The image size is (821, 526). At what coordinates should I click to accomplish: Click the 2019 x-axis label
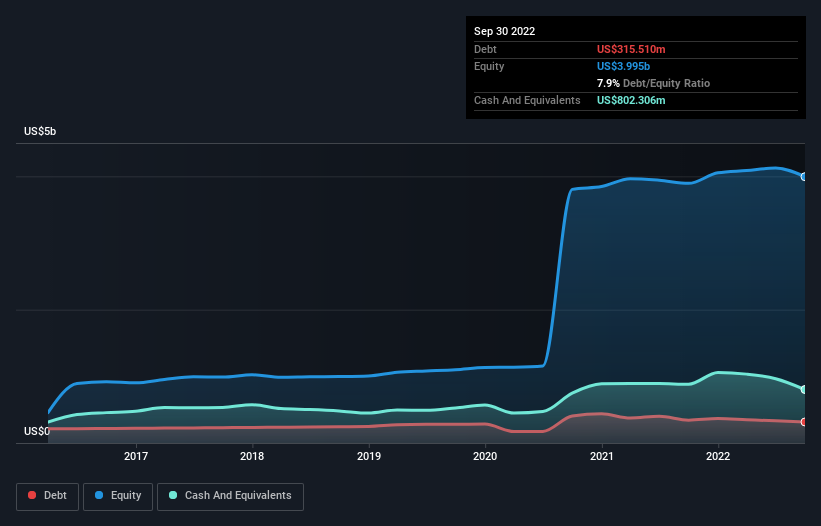369,456
